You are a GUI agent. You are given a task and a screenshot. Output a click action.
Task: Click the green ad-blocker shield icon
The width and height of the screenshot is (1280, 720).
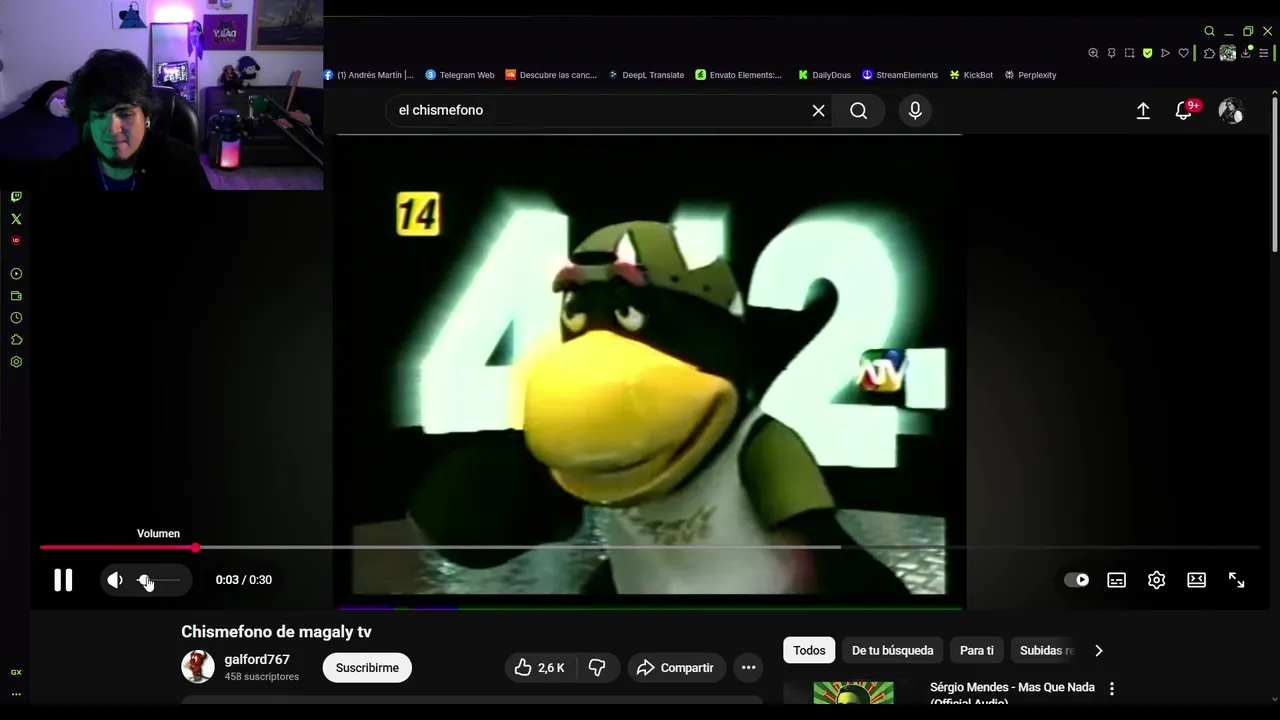point(1147,53)
